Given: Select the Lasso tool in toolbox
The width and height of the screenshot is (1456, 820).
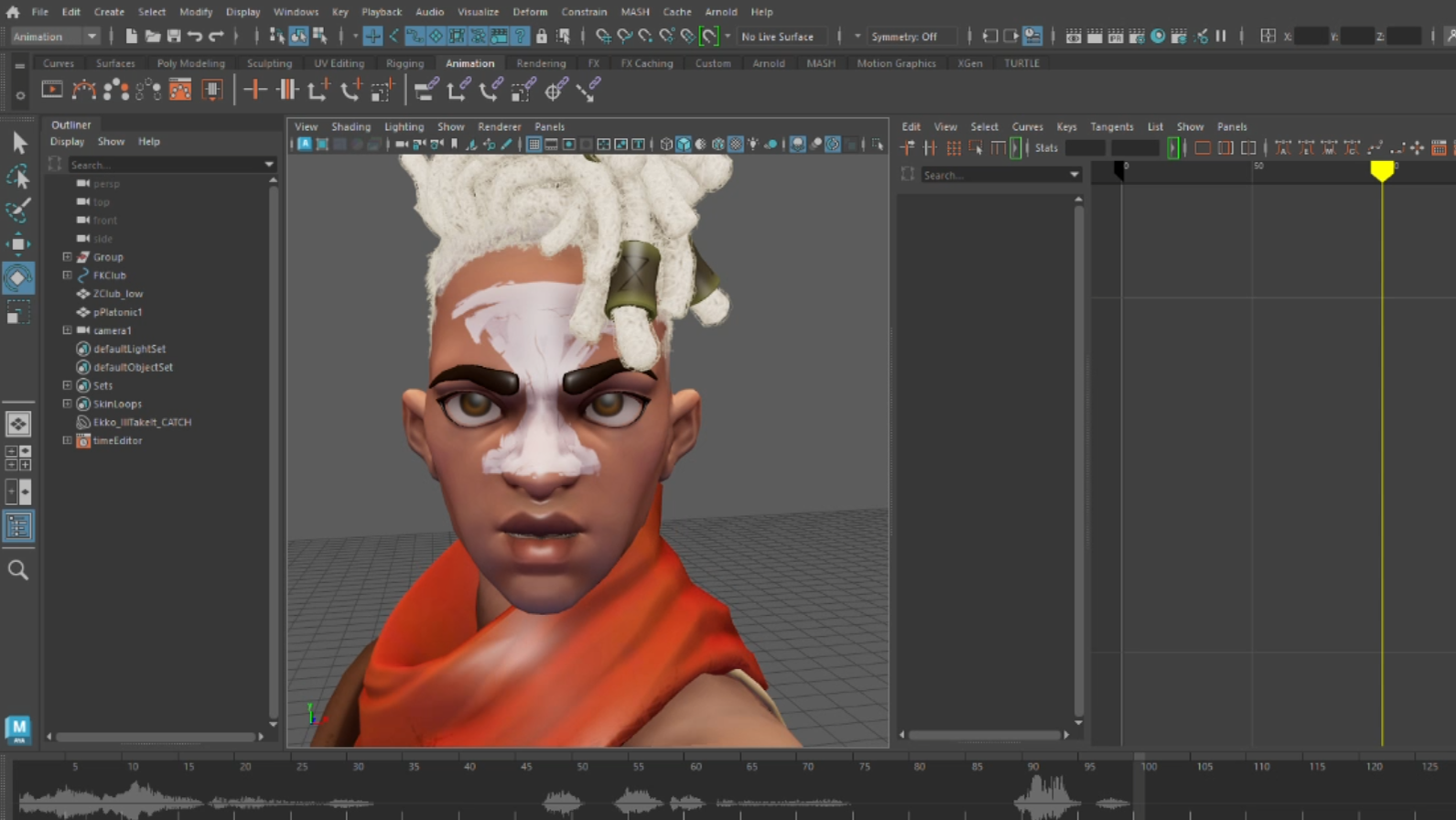Looking at the screenshot, I should [x=18, y=176].
